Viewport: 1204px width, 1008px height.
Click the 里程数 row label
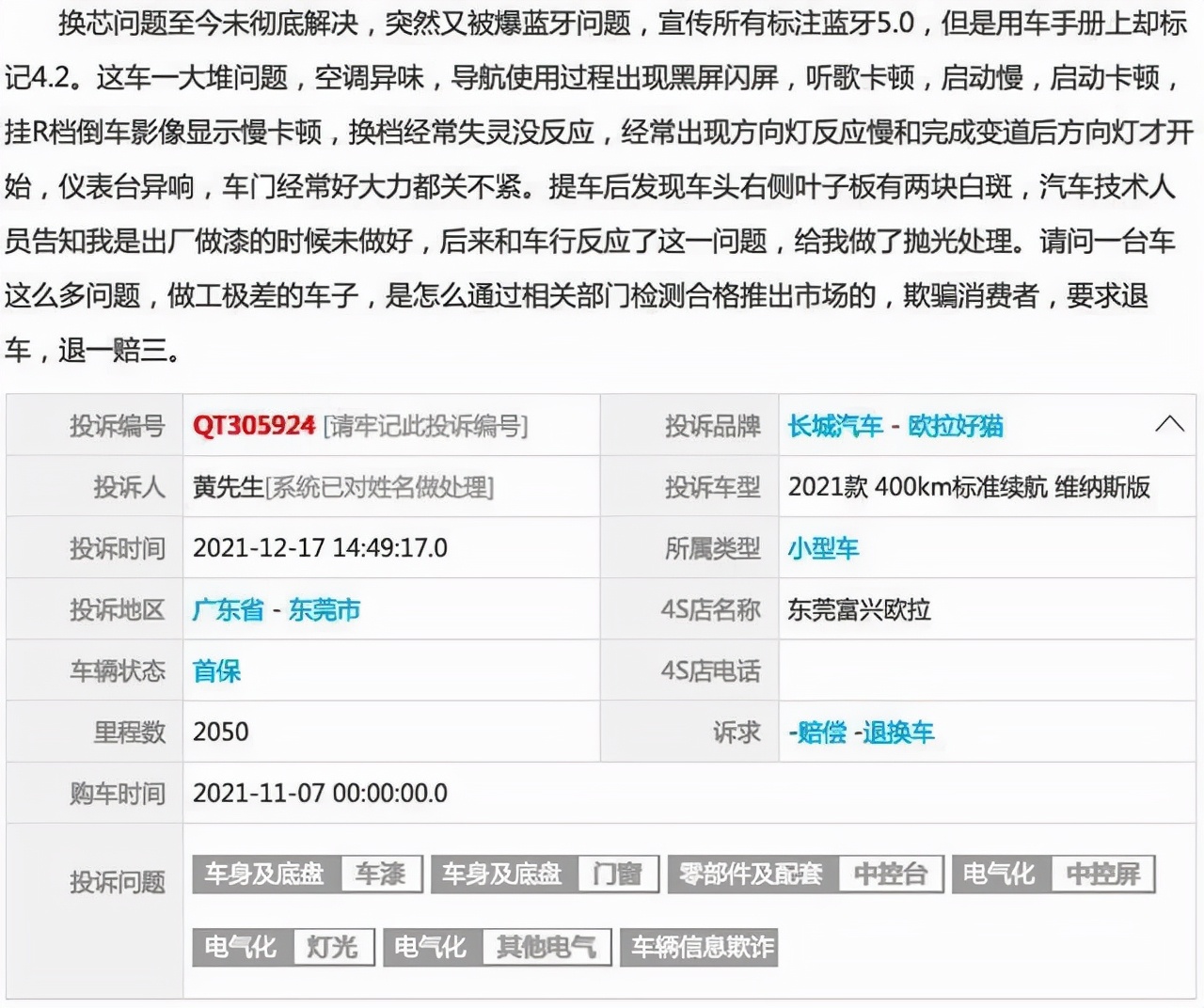click(129, 732)
